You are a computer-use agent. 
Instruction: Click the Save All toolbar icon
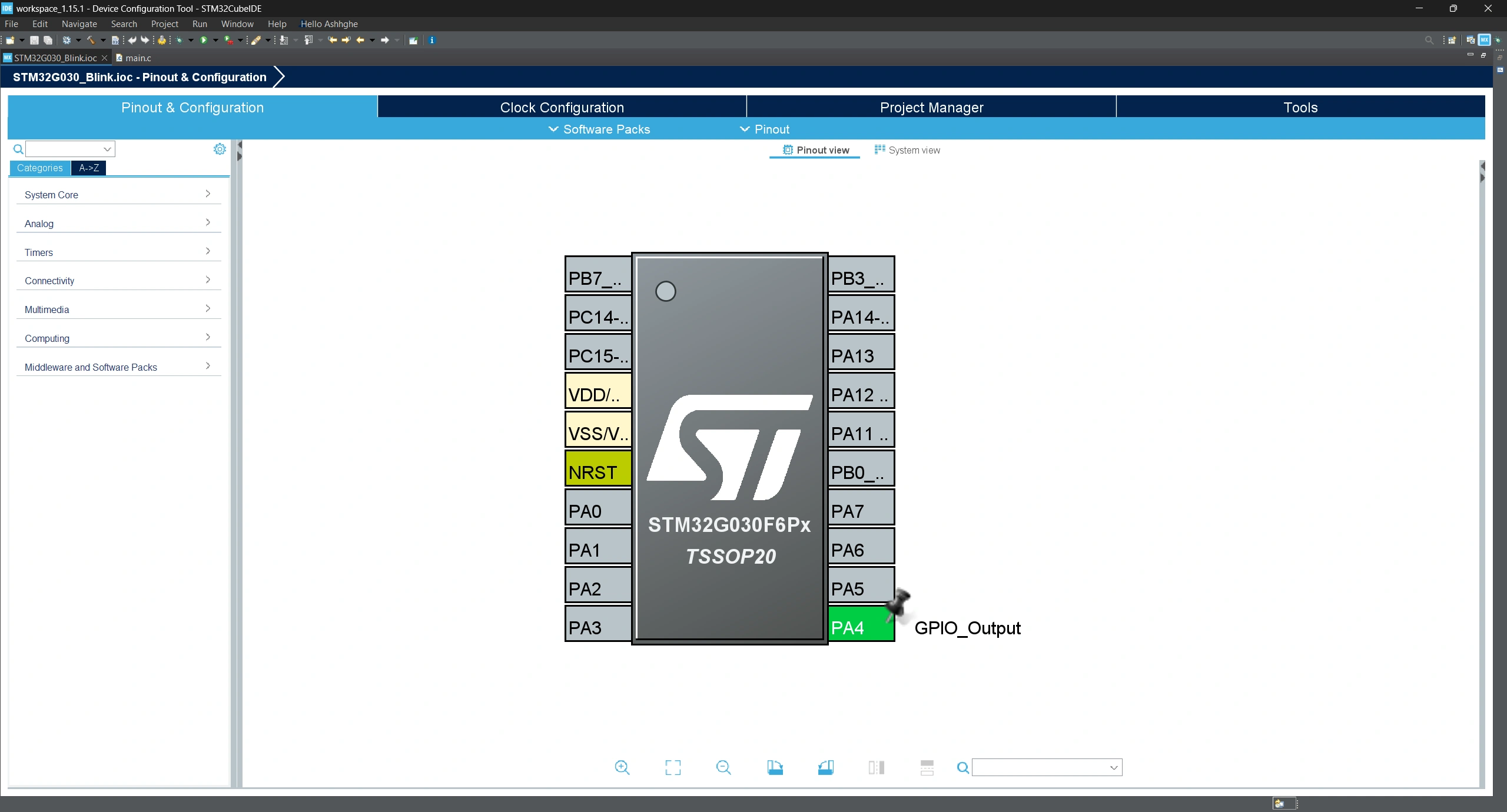click(48, 40)
